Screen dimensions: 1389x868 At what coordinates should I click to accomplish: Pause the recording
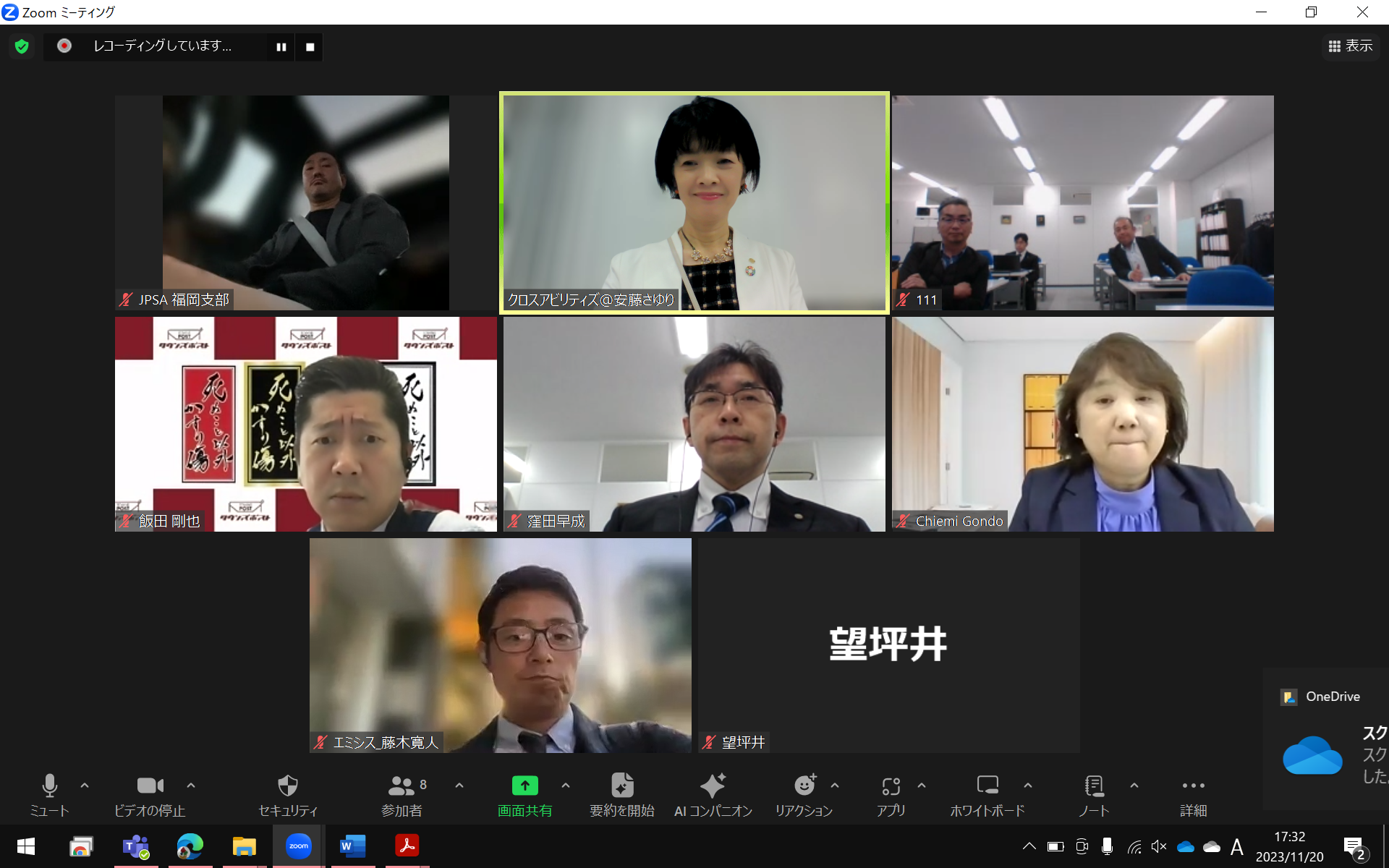[281, 47]
